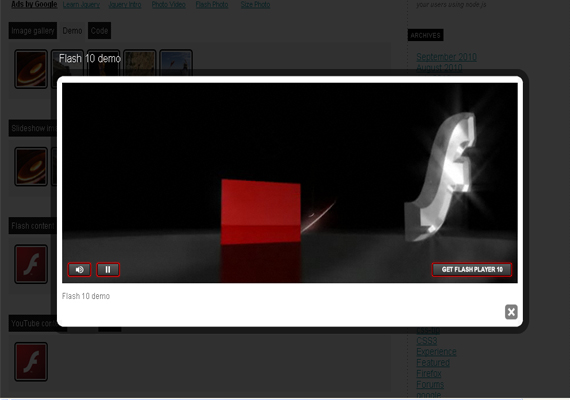Screen dimensions: 570x400
Task: Click the ARCHIVES heading
Action: click(x=425, y=35)
